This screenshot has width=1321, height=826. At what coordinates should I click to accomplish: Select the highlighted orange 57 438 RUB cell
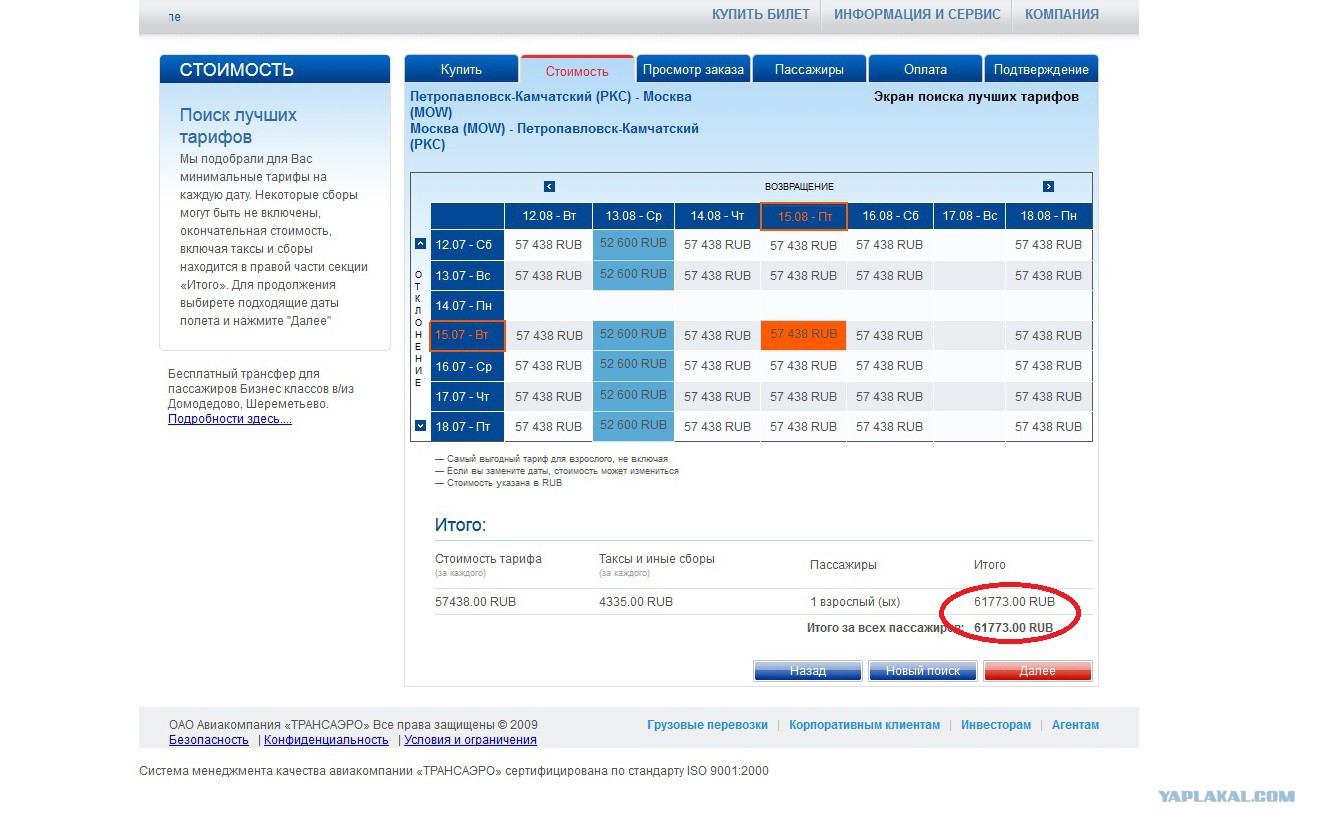click(803, 335)
